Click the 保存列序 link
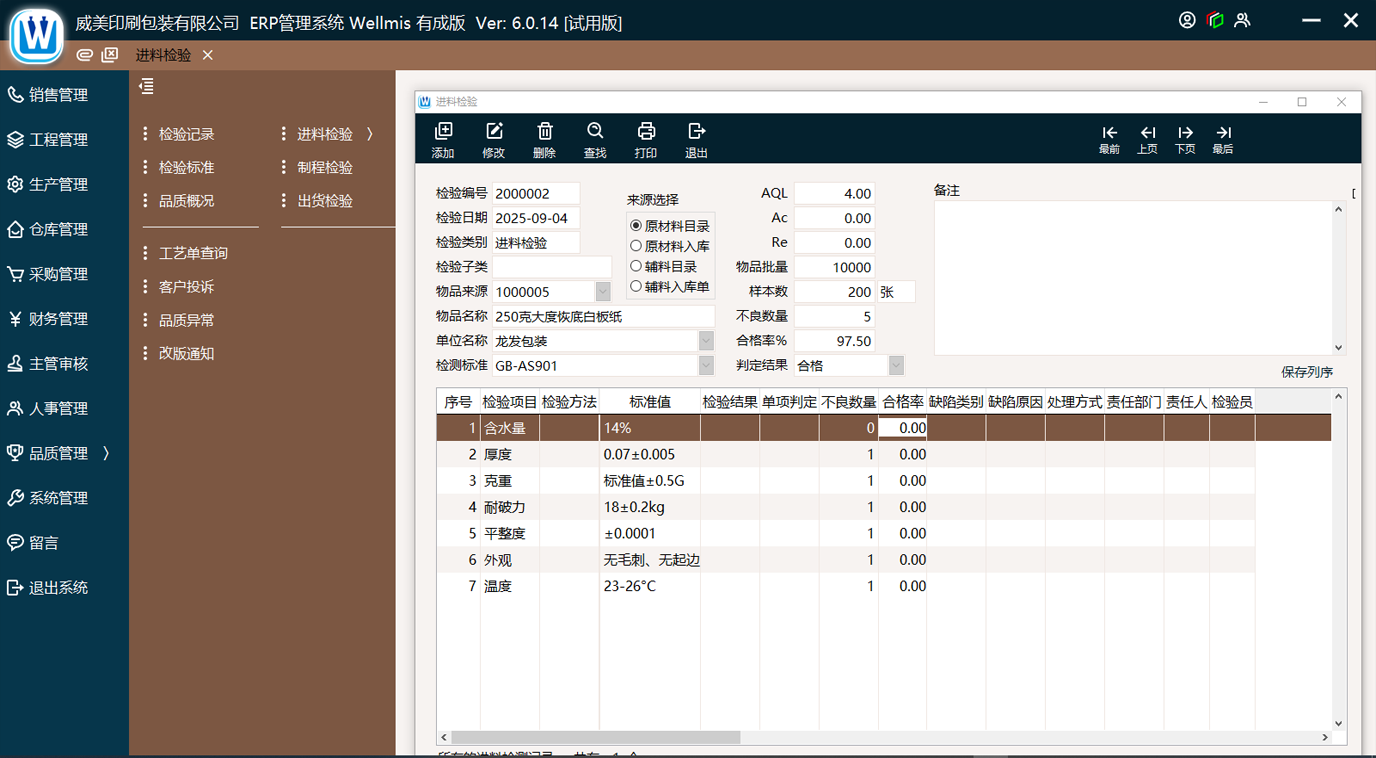The width and height of the screenshot is (1376, 758). (1307, 372)
